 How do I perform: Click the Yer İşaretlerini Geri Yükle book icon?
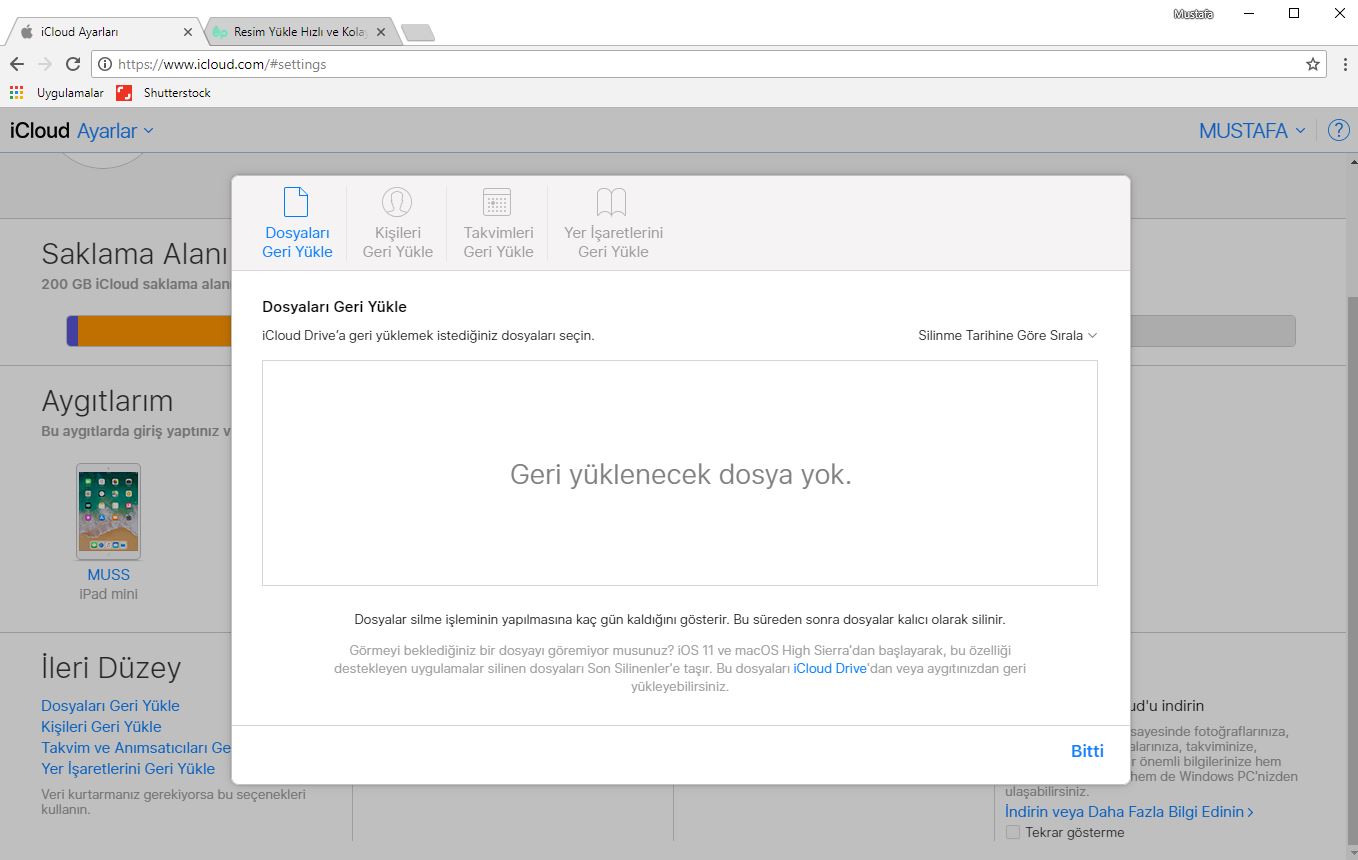[611, 203]
